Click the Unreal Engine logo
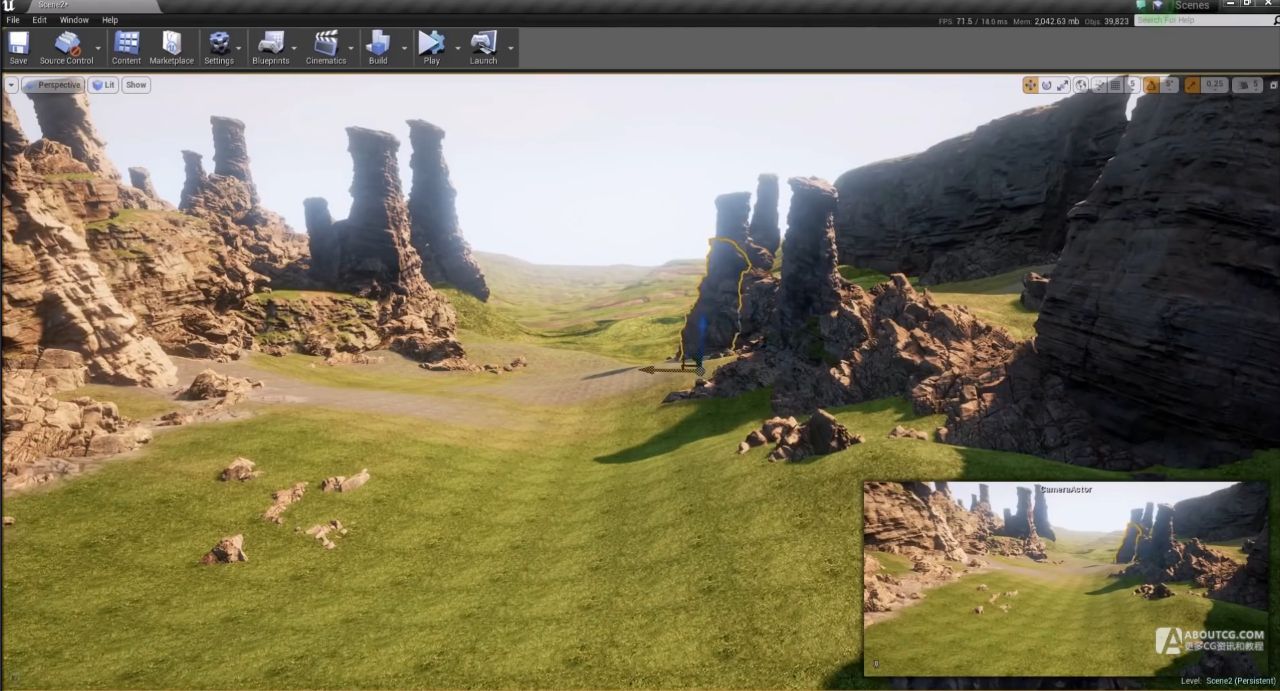 9,6
